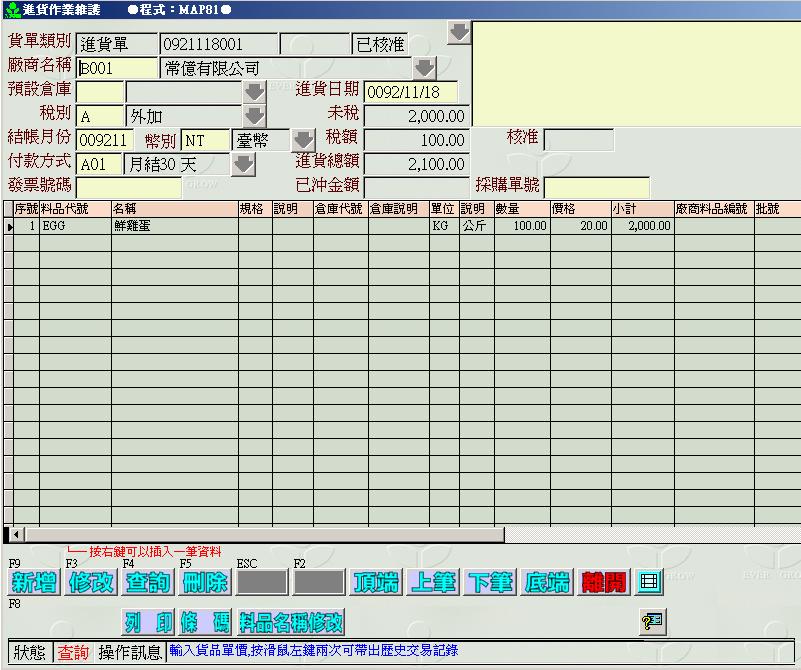The height and width of the screenshot is (670, 801).
Task: Click the 新增 (F9) add record button
Action: pos(33,583)
